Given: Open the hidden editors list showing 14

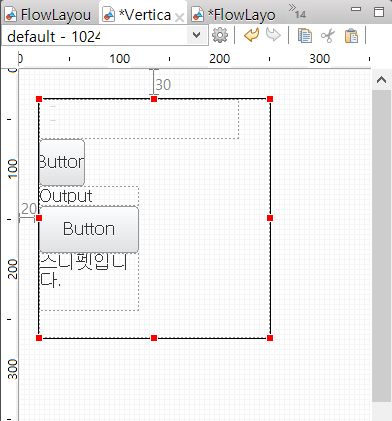Looking at the screenshot, I should (297, 11).
